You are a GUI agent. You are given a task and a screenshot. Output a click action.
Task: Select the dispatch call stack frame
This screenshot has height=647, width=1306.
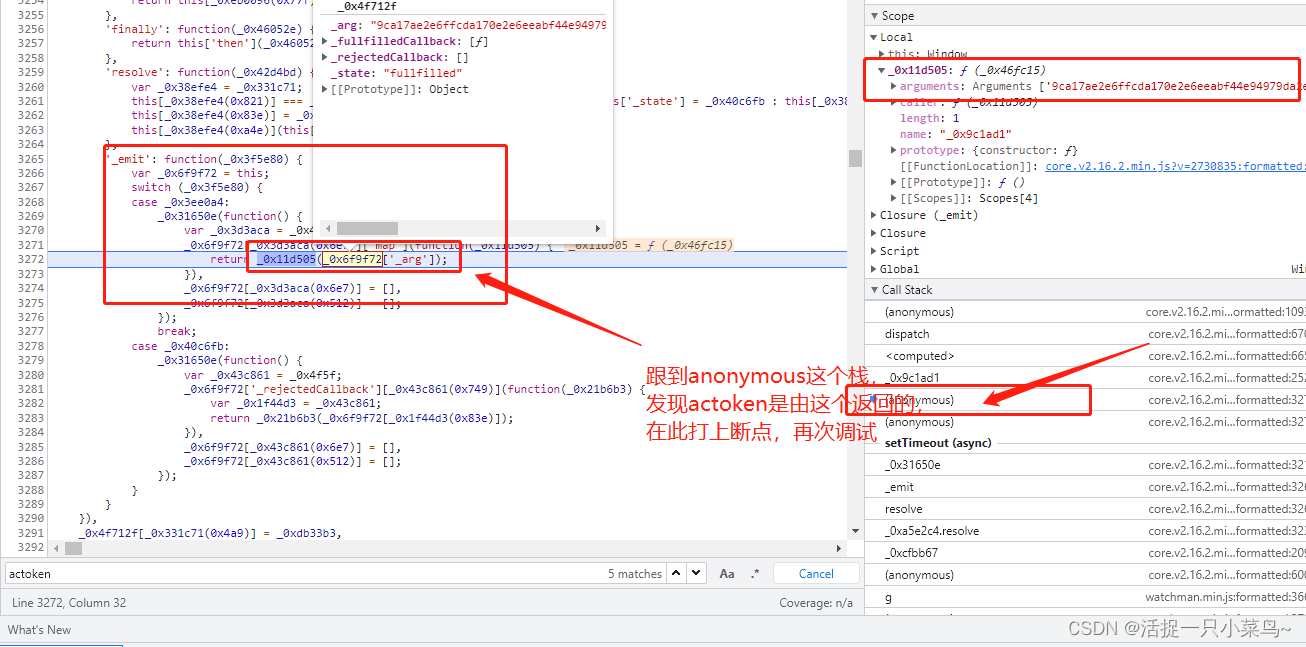(x=907, y=334)
